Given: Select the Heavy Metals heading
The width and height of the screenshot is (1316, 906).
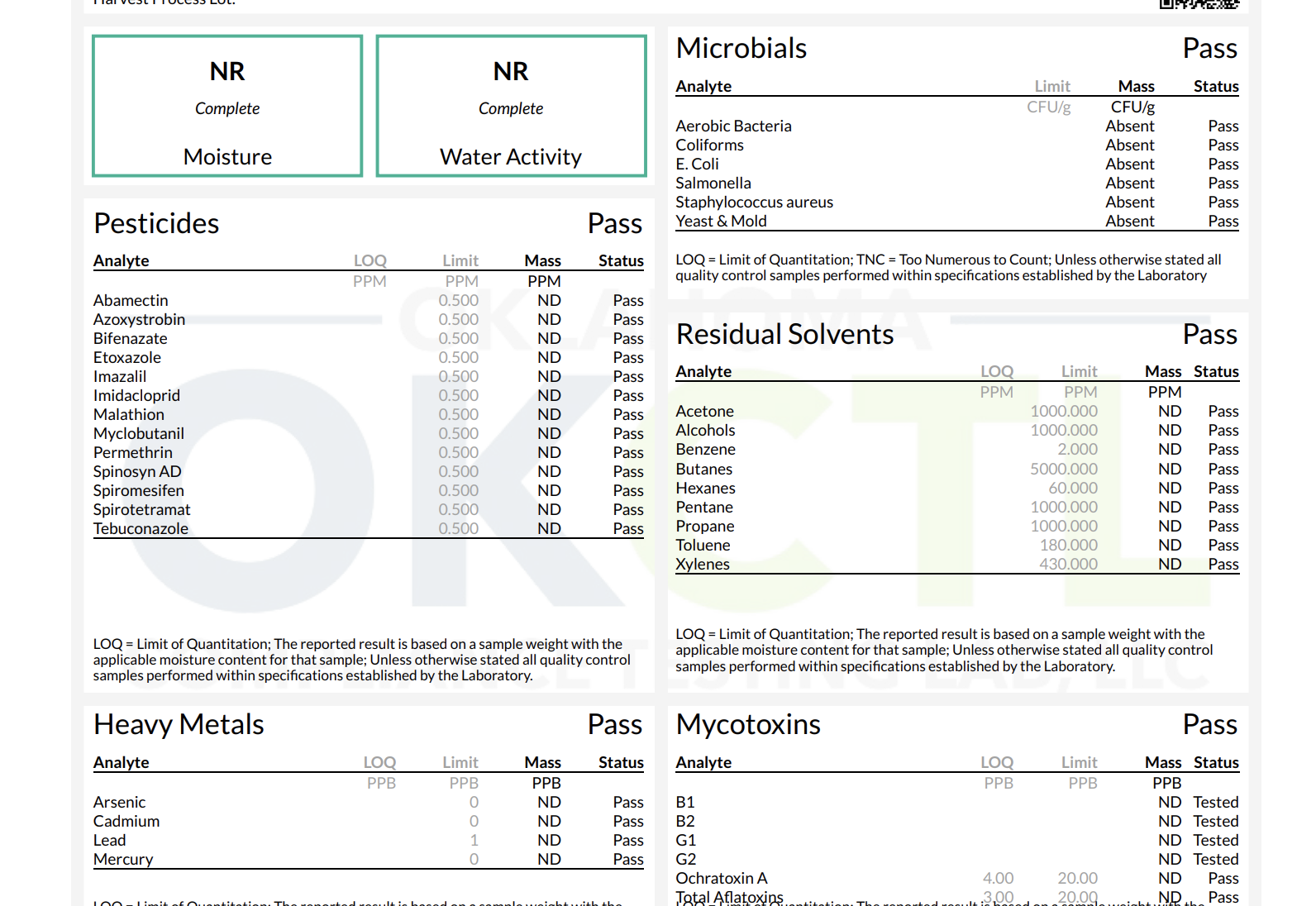Looking at the screenshot, I should click(179, 724).
